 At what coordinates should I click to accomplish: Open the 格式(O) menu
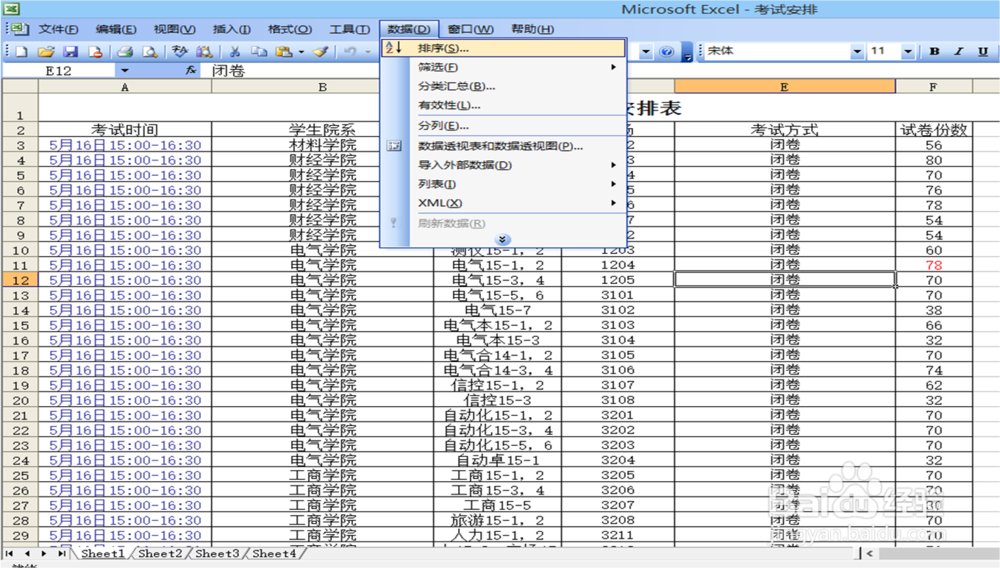pos(290,29)
